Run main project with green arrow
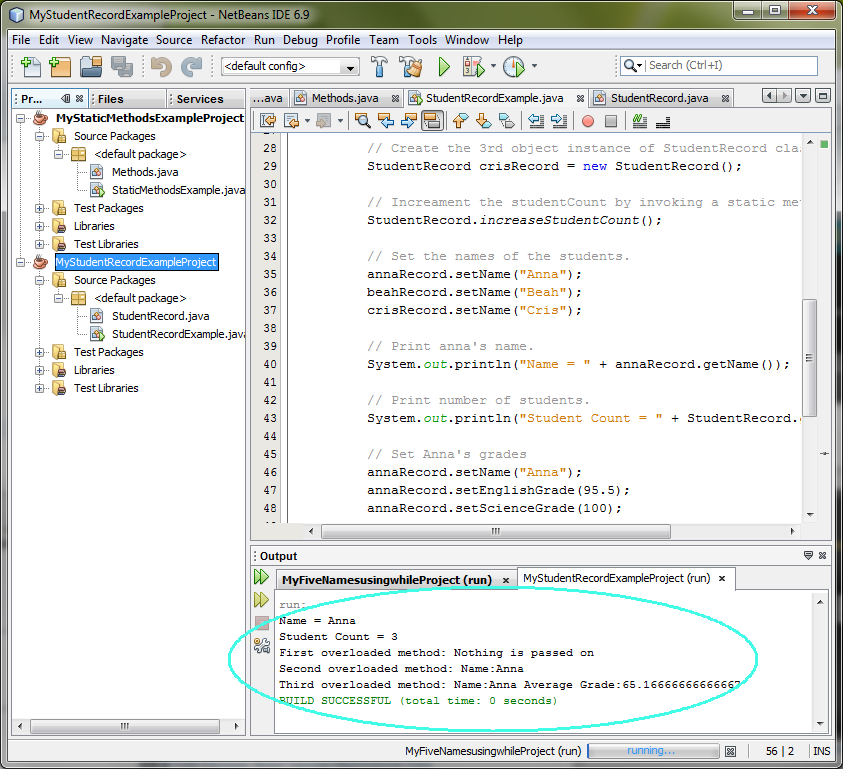This screenshot has height=769, width=843. tap(444, 66)
